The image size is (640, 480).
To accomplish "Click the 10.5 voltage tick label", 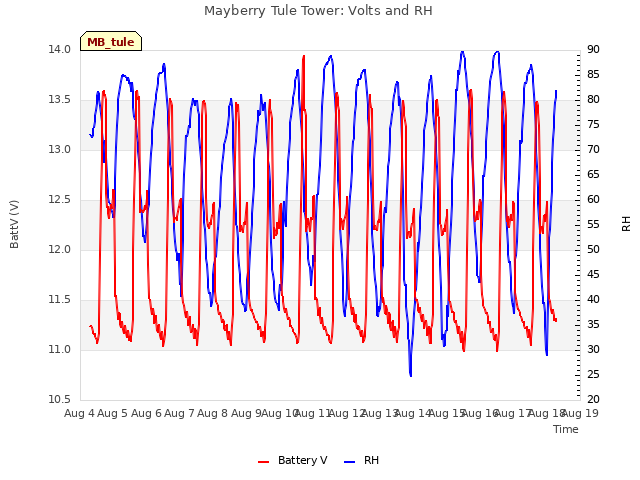I will click(x=59, y=400).
